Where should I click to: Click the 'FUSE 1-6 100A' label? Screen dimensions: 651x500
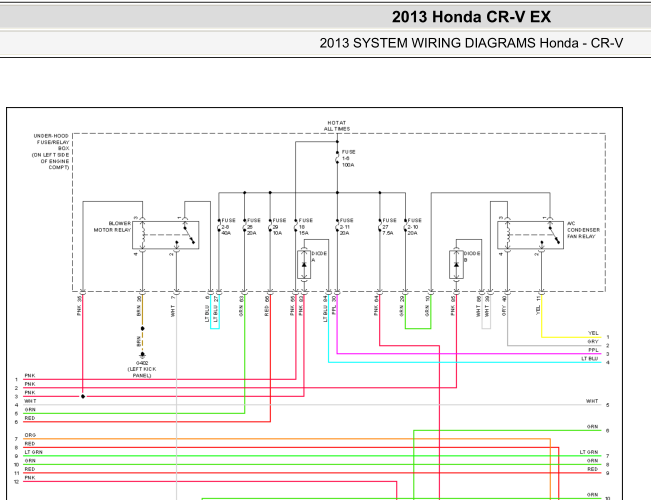tap(348, 159)
